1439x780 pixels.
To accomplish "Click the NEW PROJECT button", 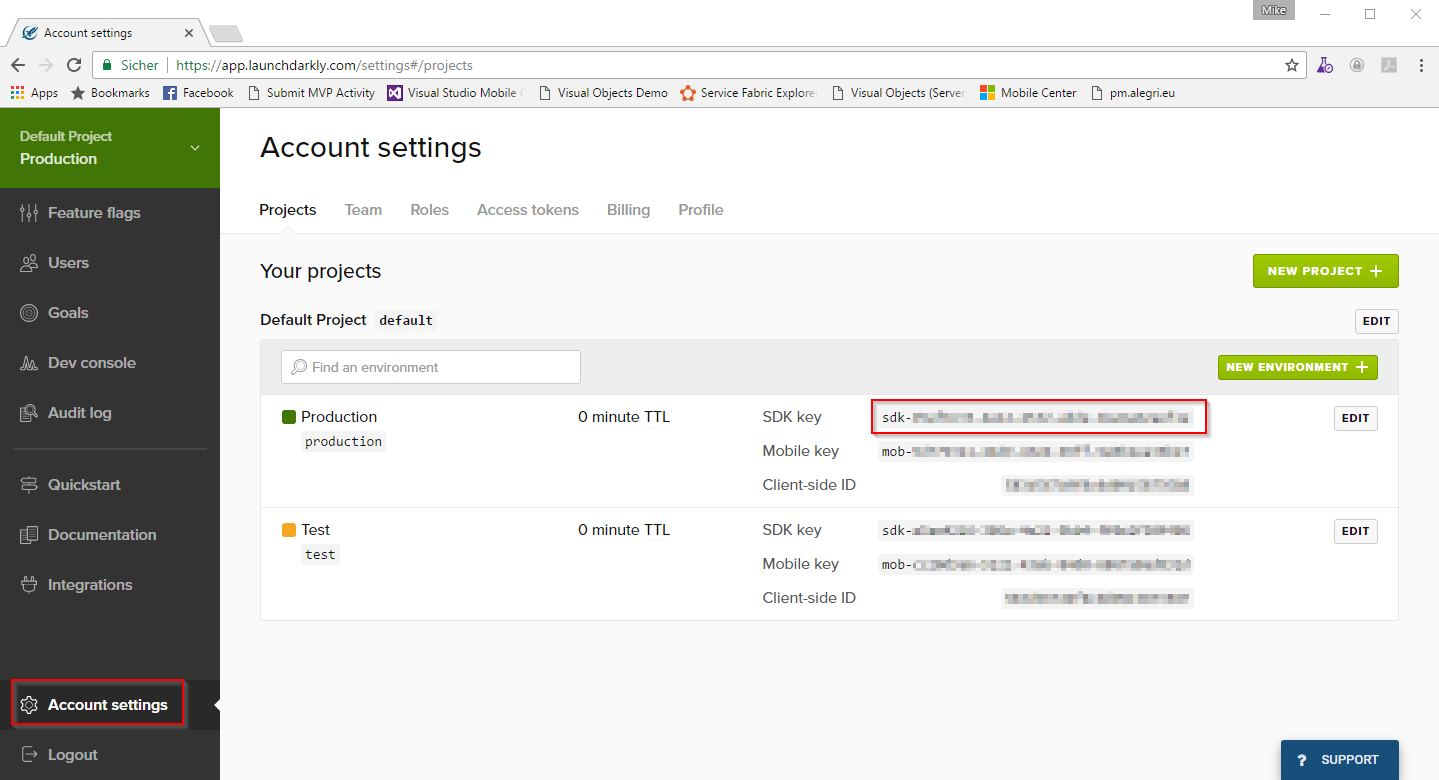I will (1325, 271).
